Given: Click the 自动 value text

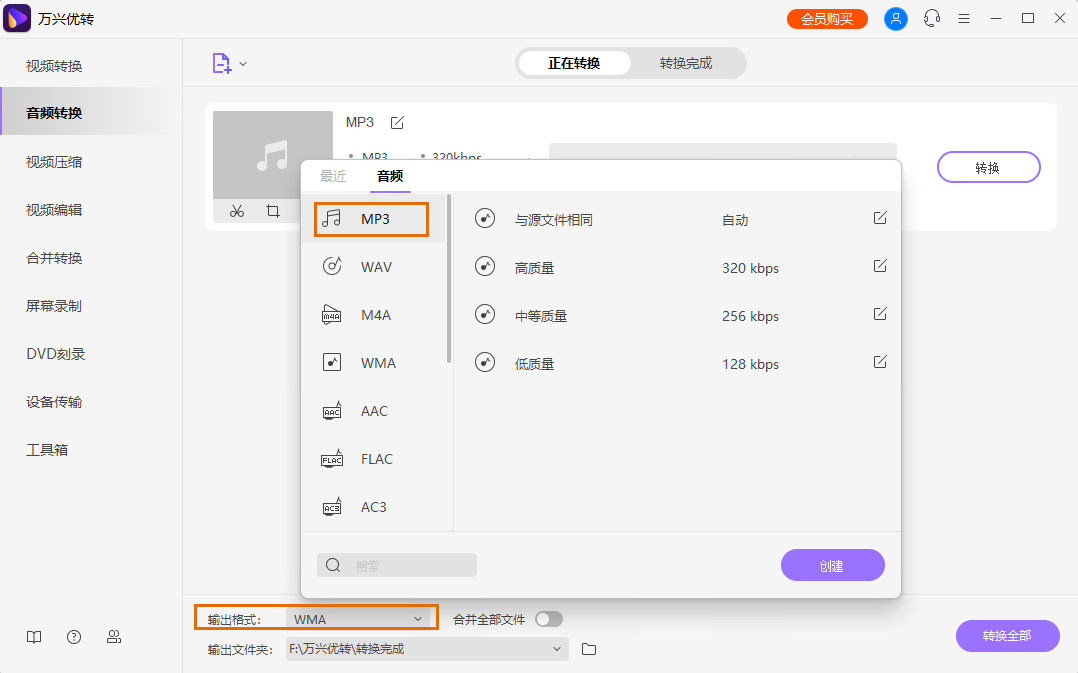Looking at the screenshot, I should coord(735,220).
